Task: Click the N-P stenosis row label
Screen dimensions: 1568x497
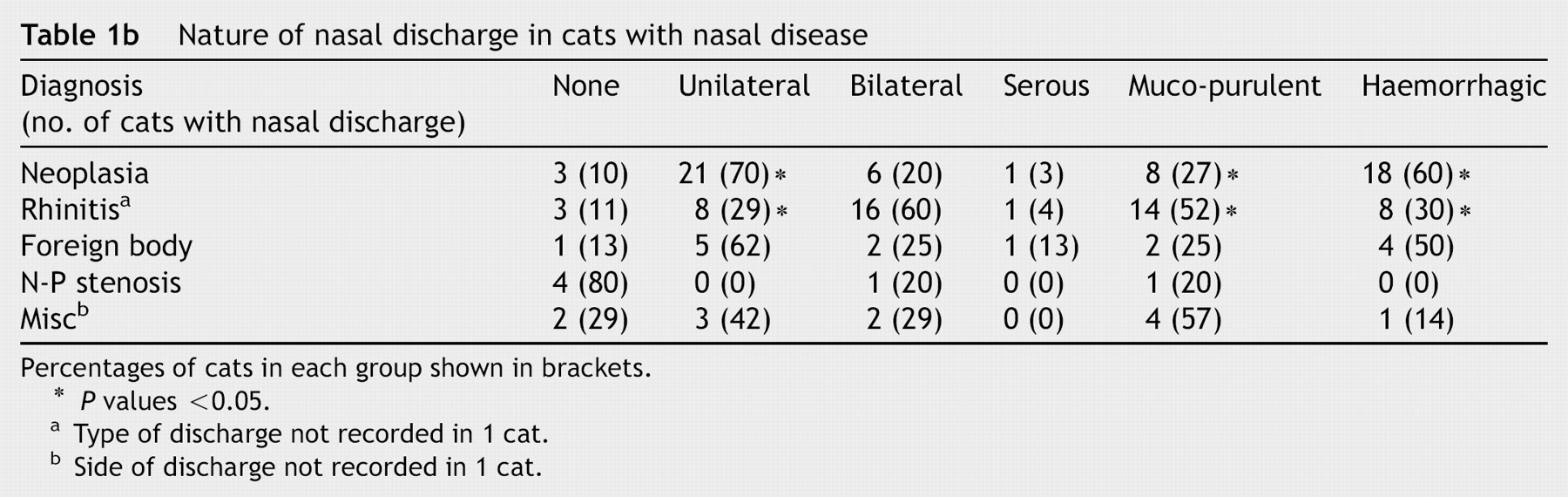Action: [101, 283]
